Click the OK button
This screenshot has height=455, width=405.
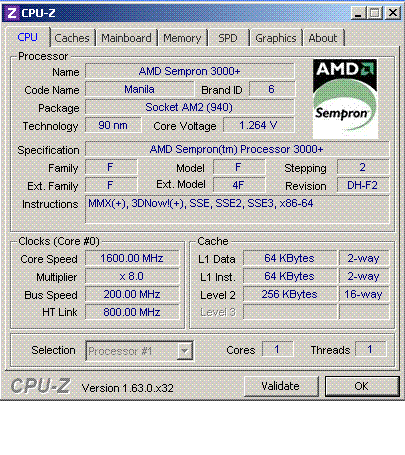click(362, 386)
